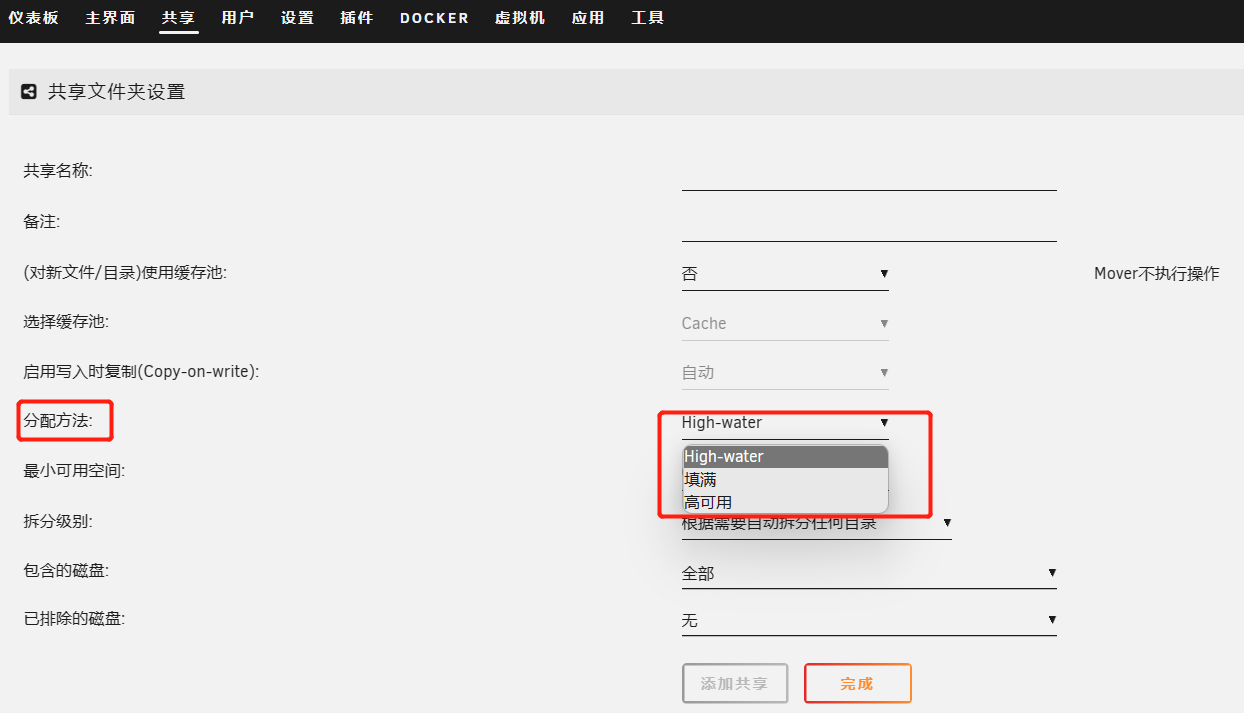This screenshot has height=713, width=1244.
Task: Open the 虚拟机 tab
Action: click(x=520, y=18)
